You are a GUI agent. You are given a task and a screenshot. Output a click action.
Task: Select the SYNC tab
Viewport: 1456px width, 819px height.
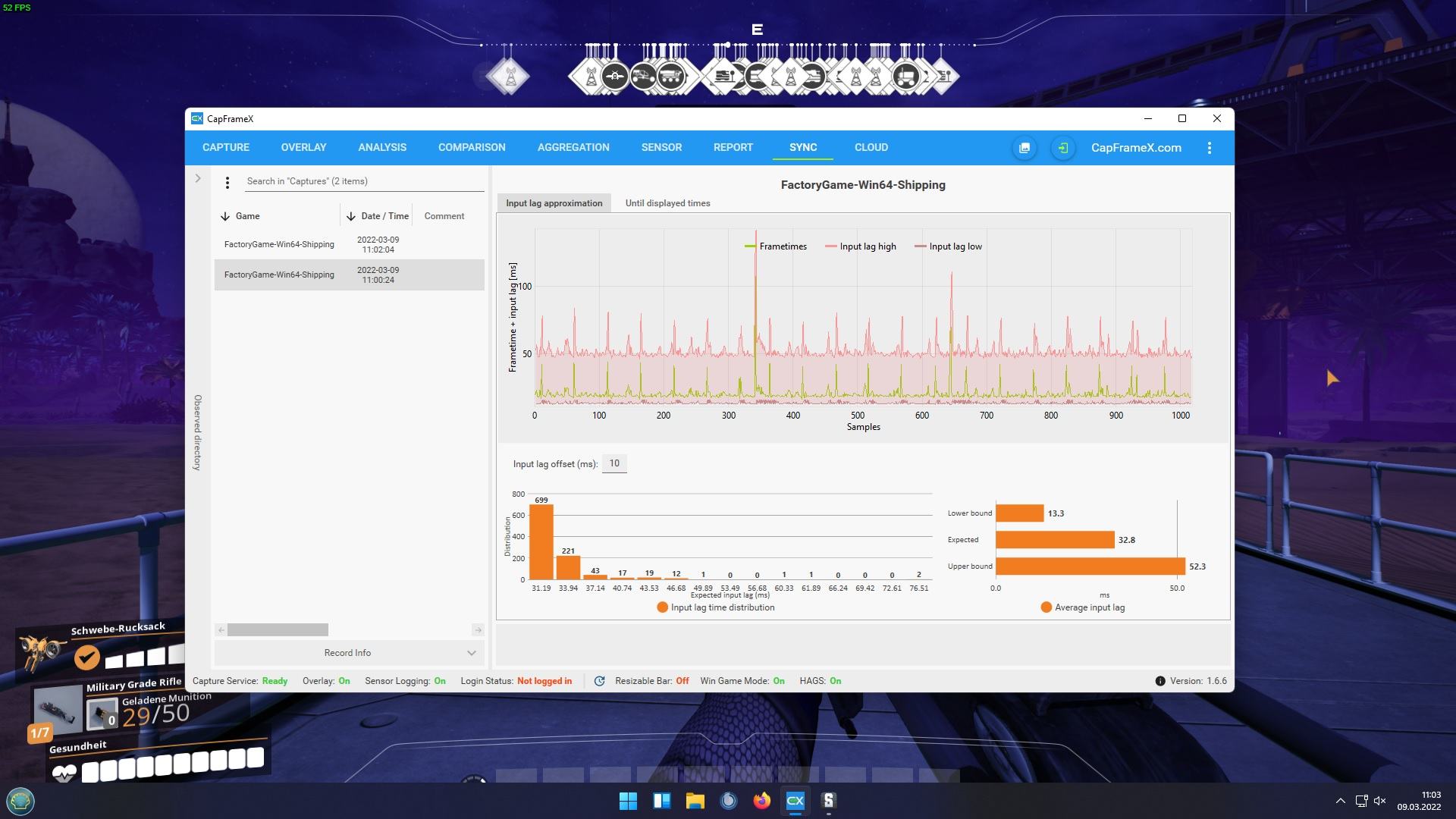[803, 148]
